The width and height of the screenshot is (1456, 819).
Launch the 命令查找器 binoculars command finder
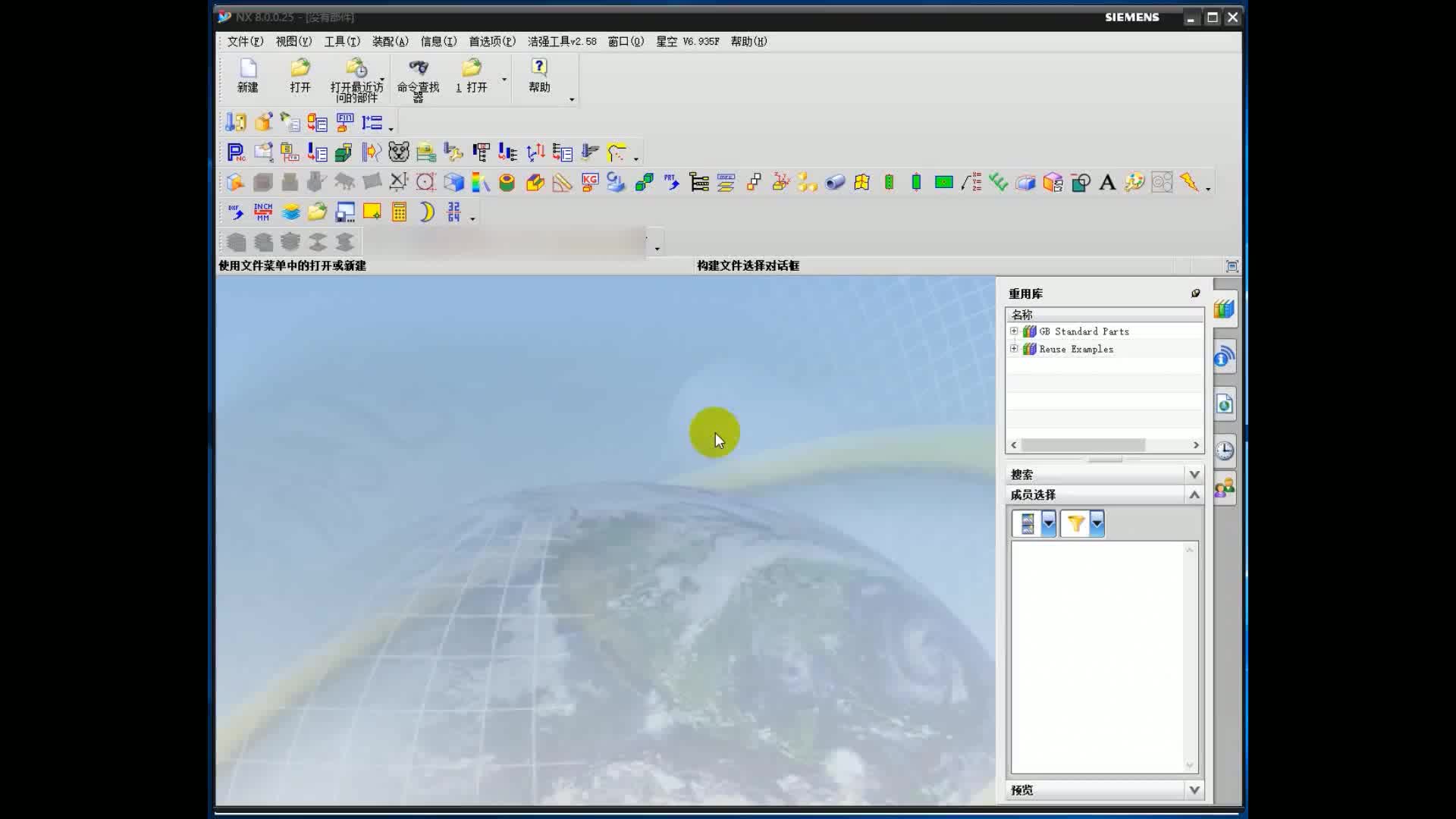pos(418,79)
